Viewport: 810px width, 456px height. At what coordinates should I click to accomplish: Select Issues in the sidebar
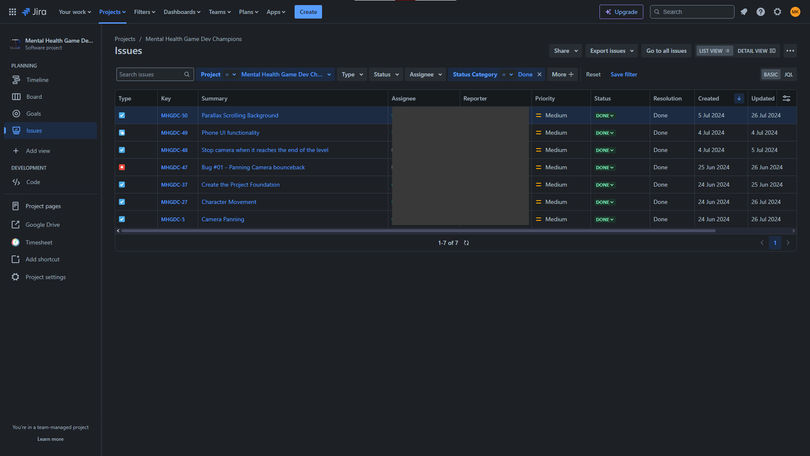[51, 131]
